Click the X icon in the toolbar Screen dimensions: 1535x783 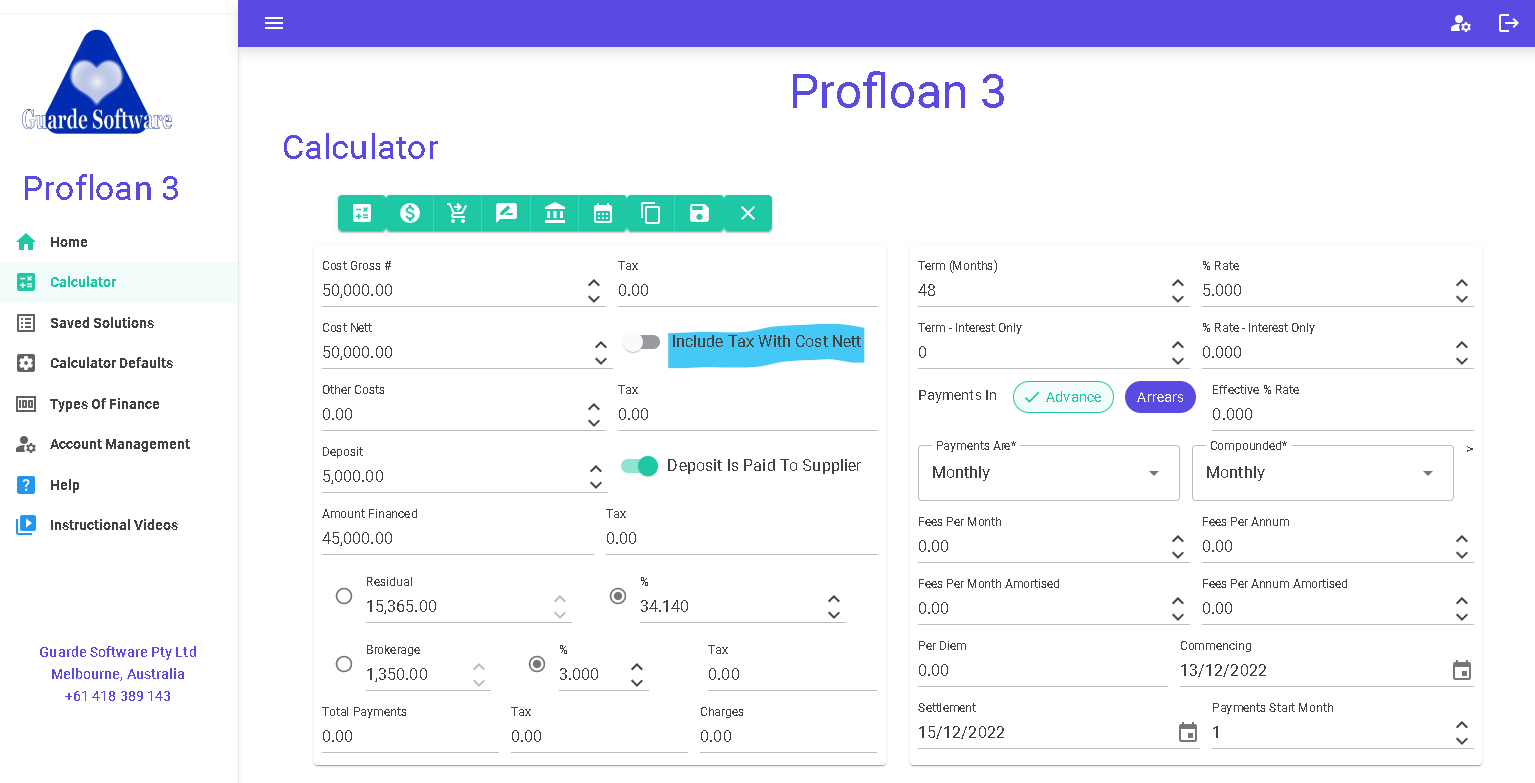[x=747, y=213]
